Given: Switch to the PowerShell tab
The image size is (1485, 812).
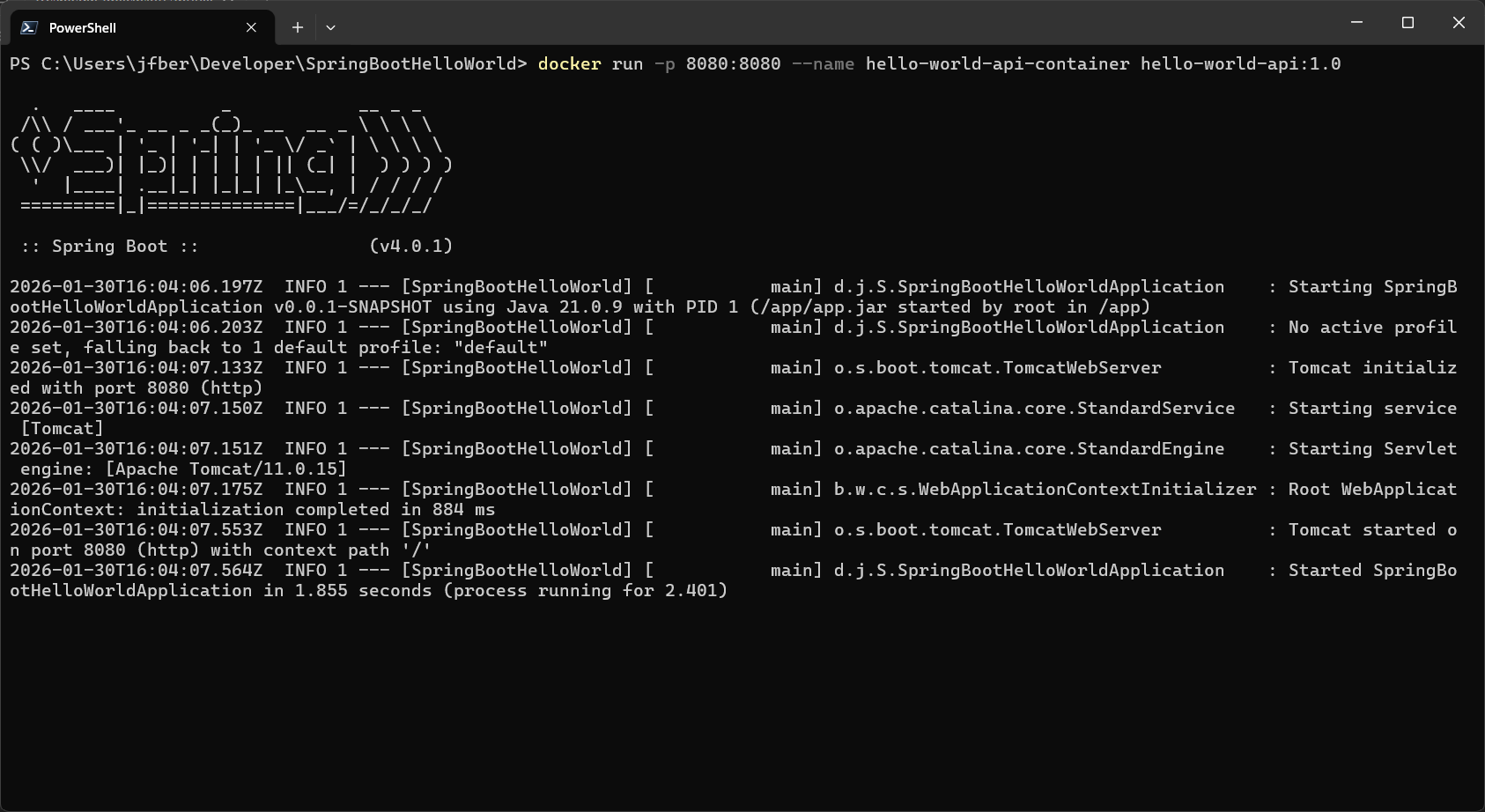Looking at the screenshot, I should point(132,27).
